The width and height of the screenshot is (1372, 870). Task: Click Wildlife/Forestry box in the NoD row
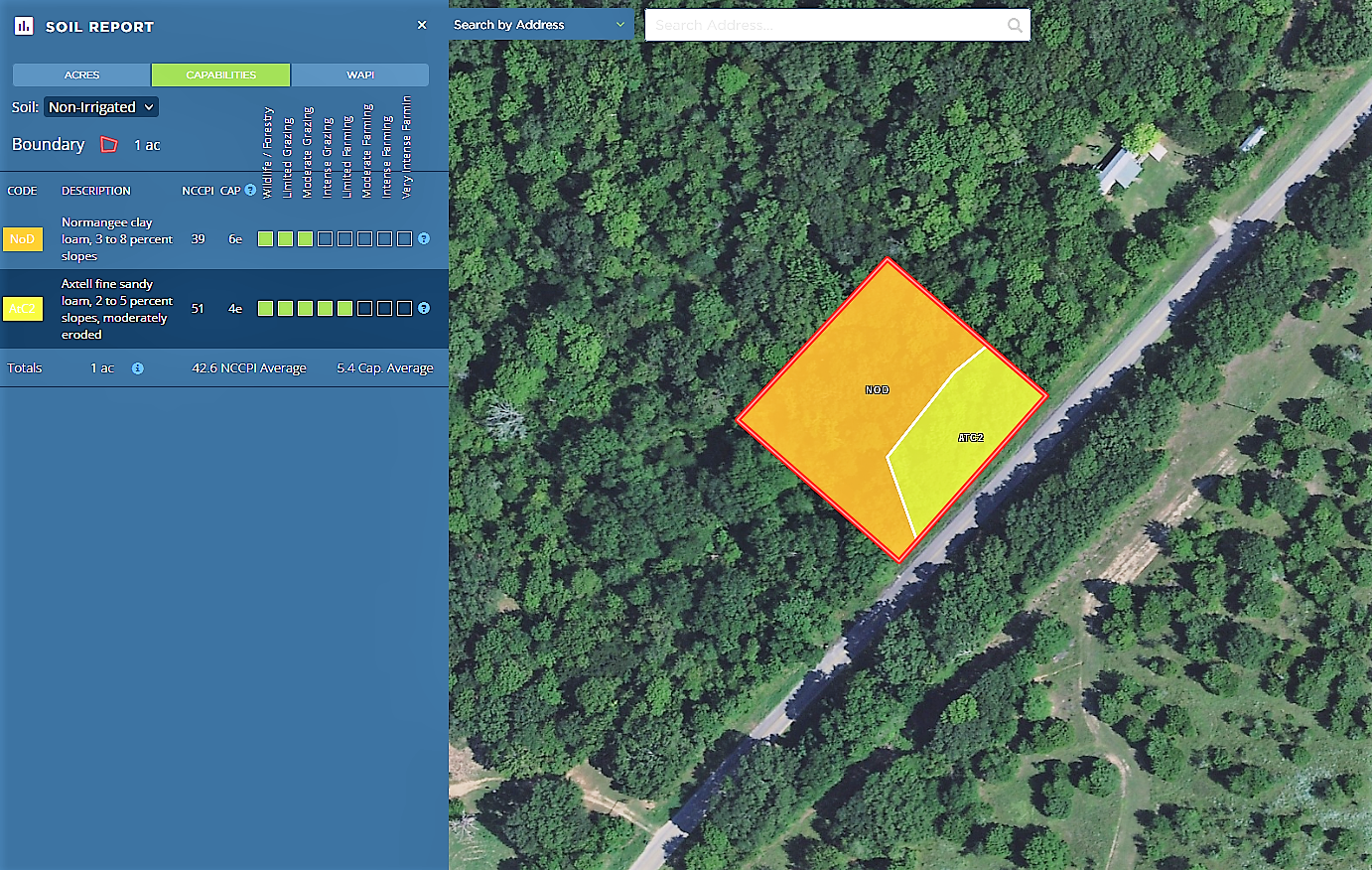click(265, 238)
